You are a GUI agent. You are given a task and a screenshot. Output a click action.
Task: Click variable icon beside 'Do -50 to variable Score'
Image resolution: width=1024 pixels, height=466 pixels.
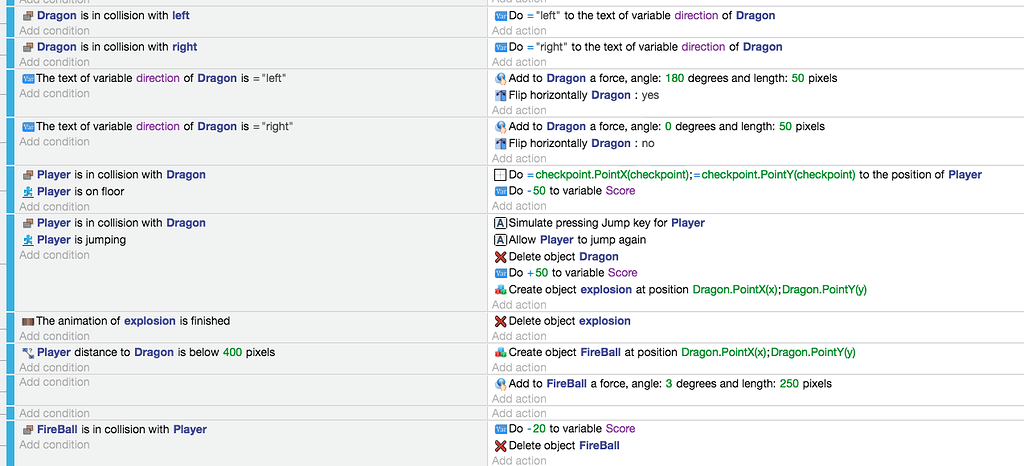[501, 191]
